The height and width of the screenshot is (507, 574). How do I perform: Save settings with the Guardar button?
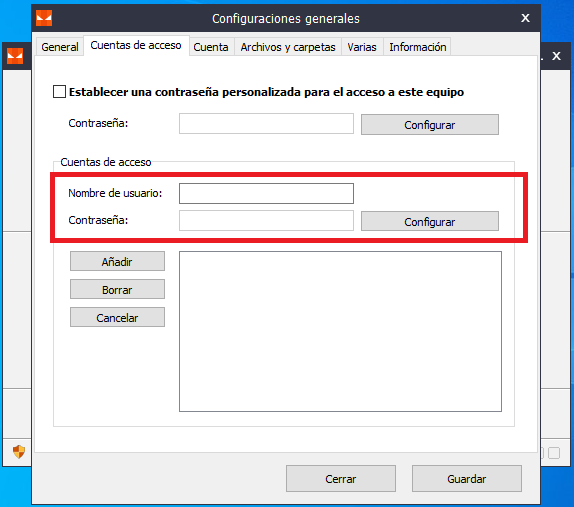pyautogui.click(x=467, y=478)
